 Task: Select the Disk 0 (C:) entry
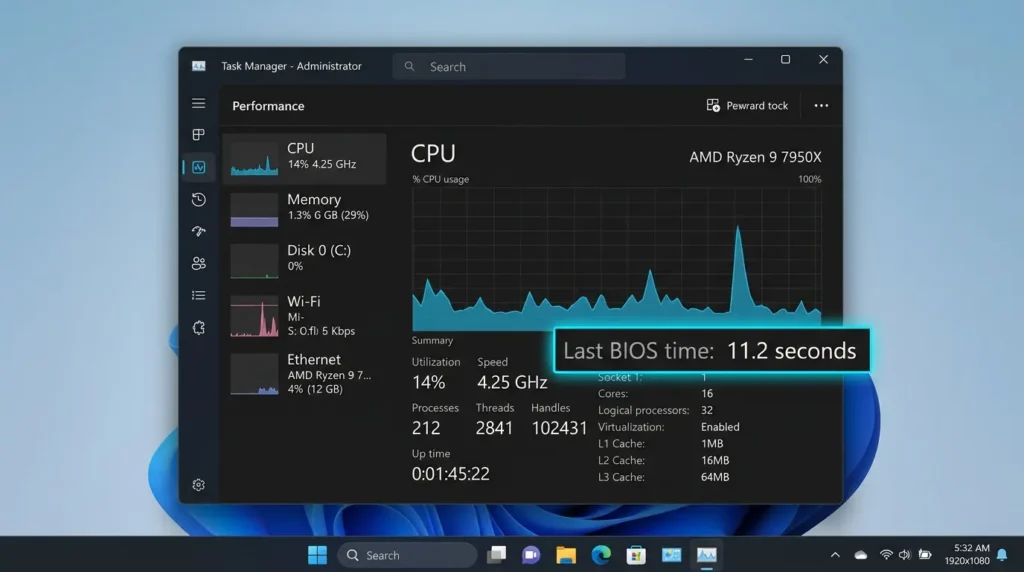304,259
